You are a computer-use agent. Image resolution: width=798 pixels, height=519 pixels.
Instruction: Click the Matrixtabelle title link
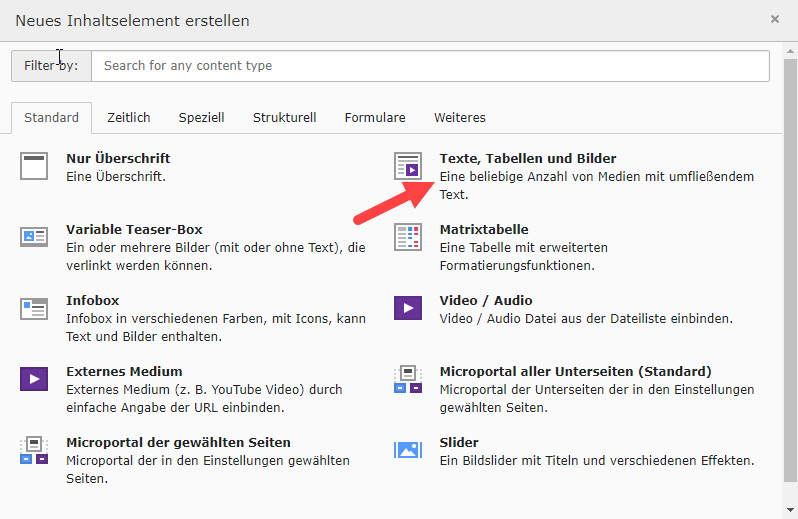[x=484, y=230]
